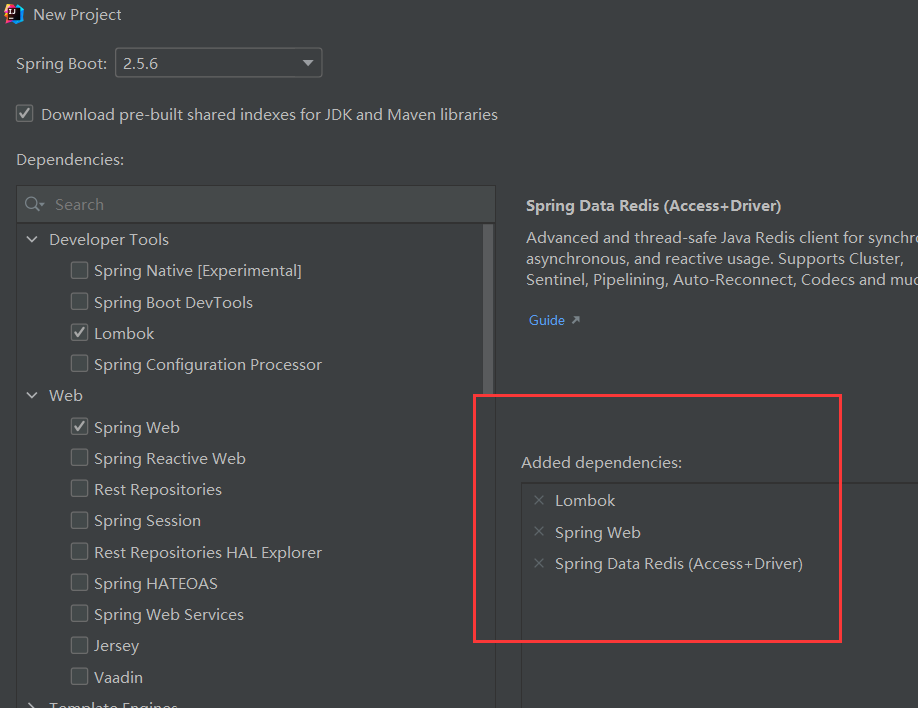This screenshot has width=918, height=708.
Task: Select Lombok in added dependencies list
Action: coord(585,501)
